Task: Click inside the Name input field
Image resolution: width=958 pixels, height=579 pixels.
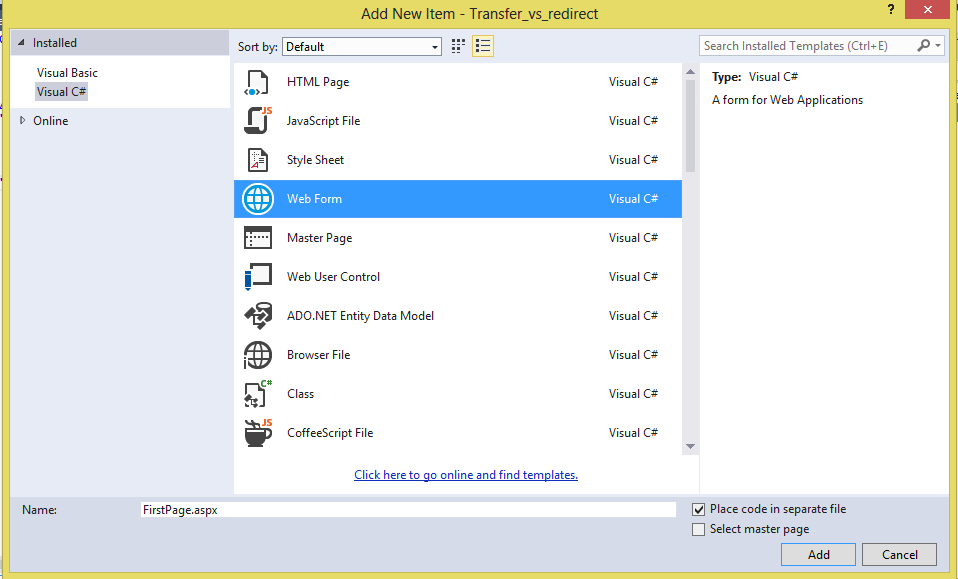Action: (400, 509)
